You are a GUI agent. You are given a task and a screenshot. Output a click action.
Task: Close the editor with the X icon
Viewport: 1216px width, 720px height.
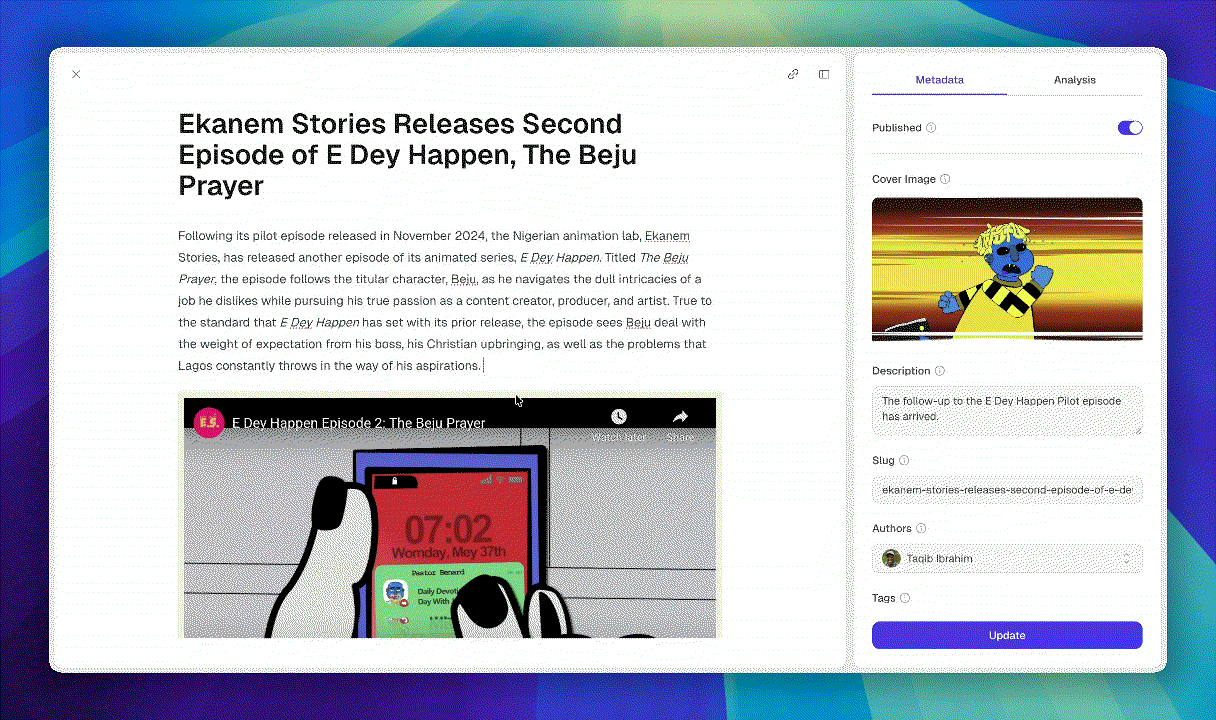(76, 74)
